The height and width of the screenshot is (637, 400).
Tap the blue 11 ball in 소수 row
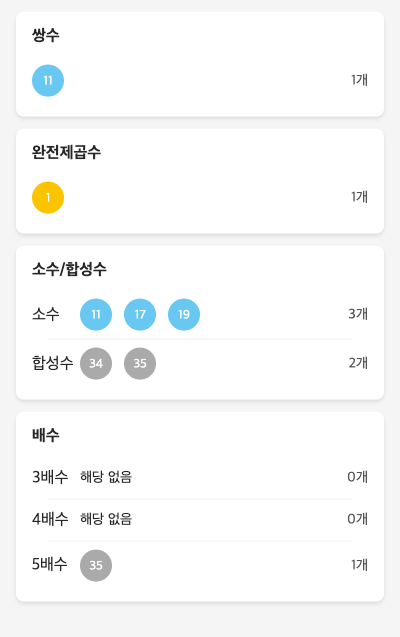96,314
